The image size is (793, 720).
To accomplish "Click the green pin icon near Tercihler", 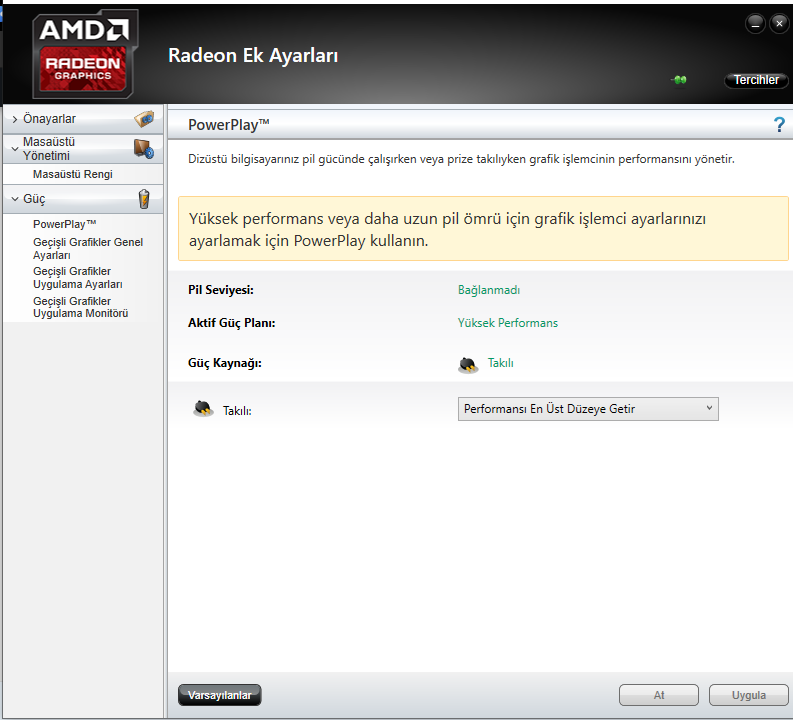I will click(x=679, y=80).
